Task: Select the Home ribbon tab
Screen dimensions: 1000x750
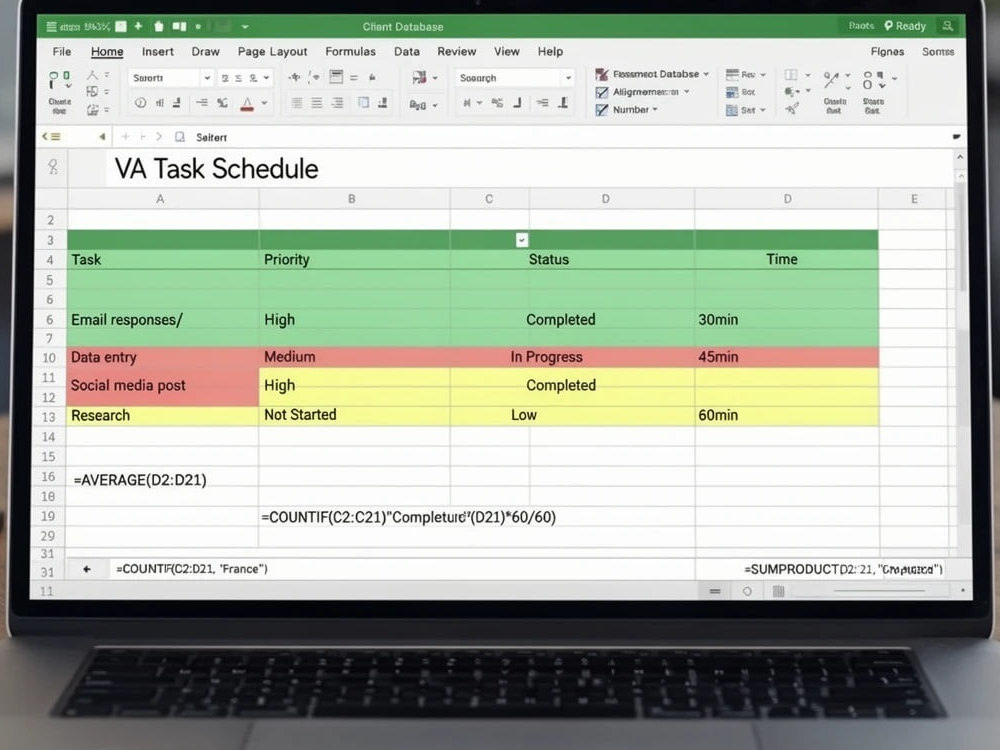Action: point(107,52)
